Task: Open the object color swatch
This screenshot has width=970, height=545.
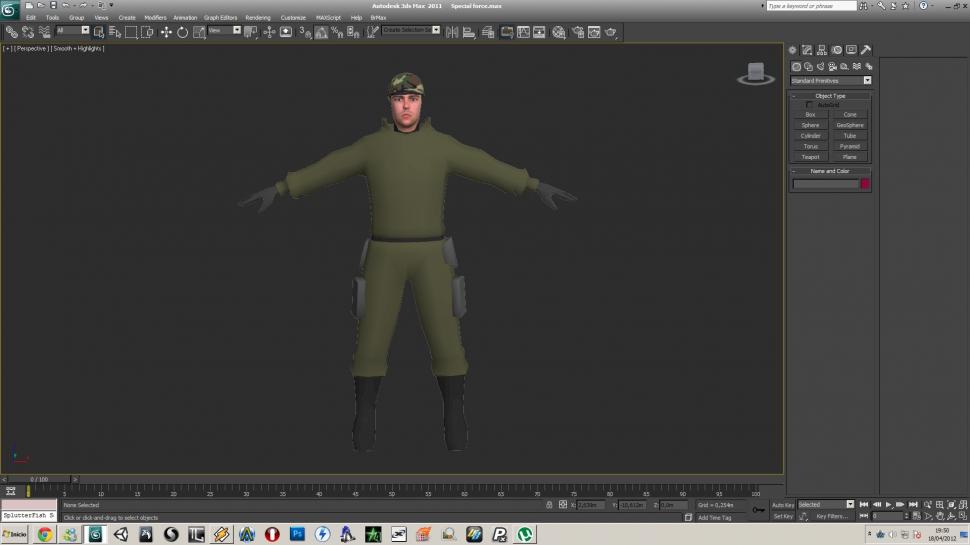Action: 865,184
